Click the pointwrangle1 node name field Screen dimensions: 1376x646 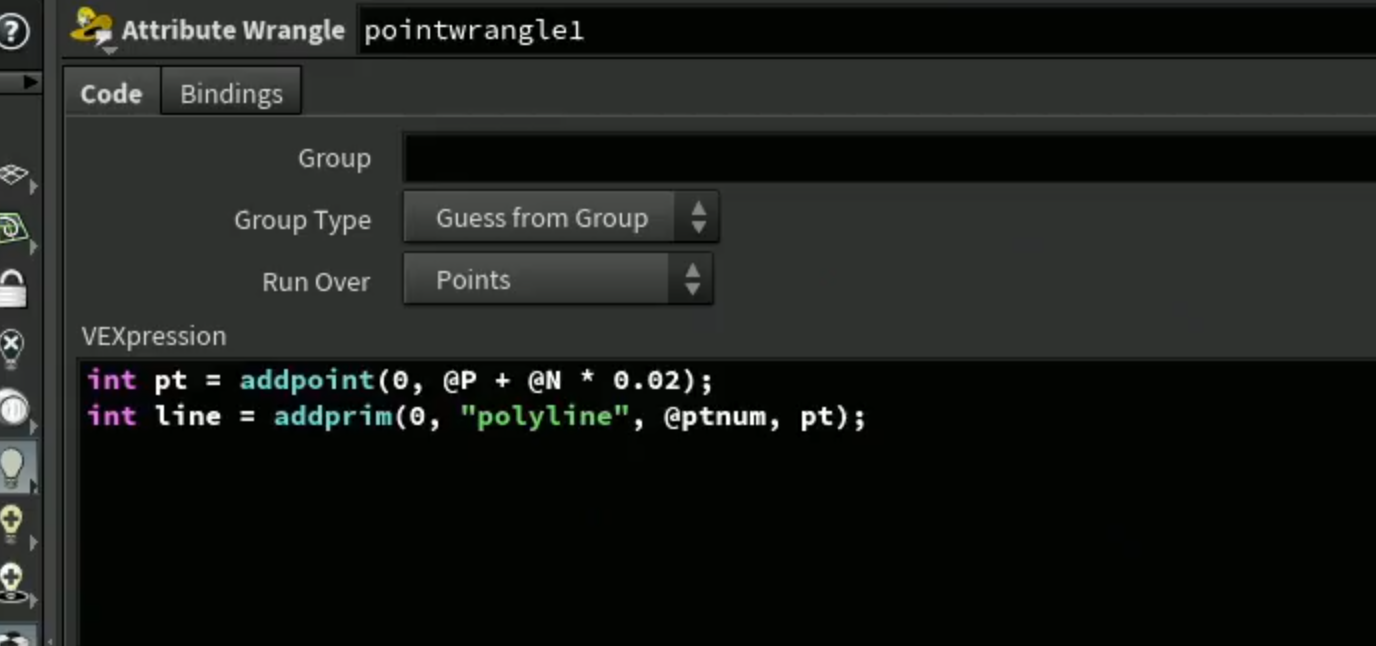(866, 30)
